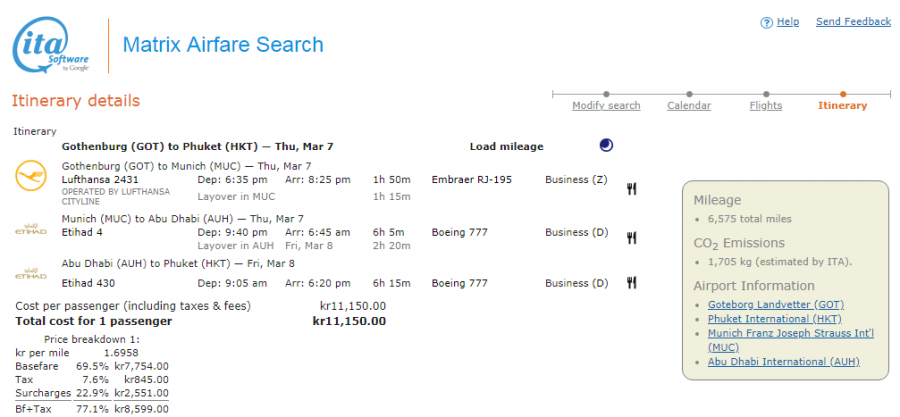This screenshot has height=417, width=900.
Task: Click the Etihad logo for flight 4
Action: [31, 230]
